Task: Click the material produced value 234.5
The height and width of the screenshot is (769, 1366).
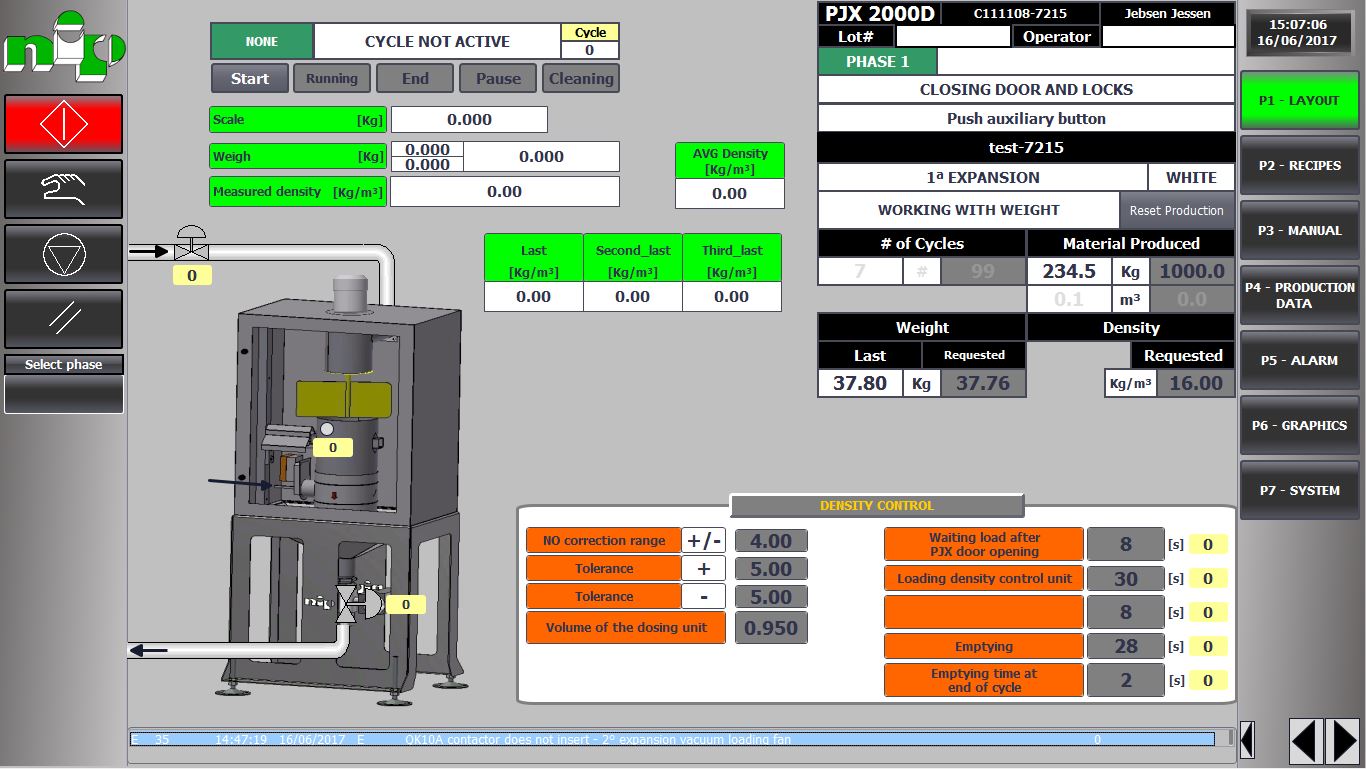Action: pyautogui.click(x=1069, y=271)
